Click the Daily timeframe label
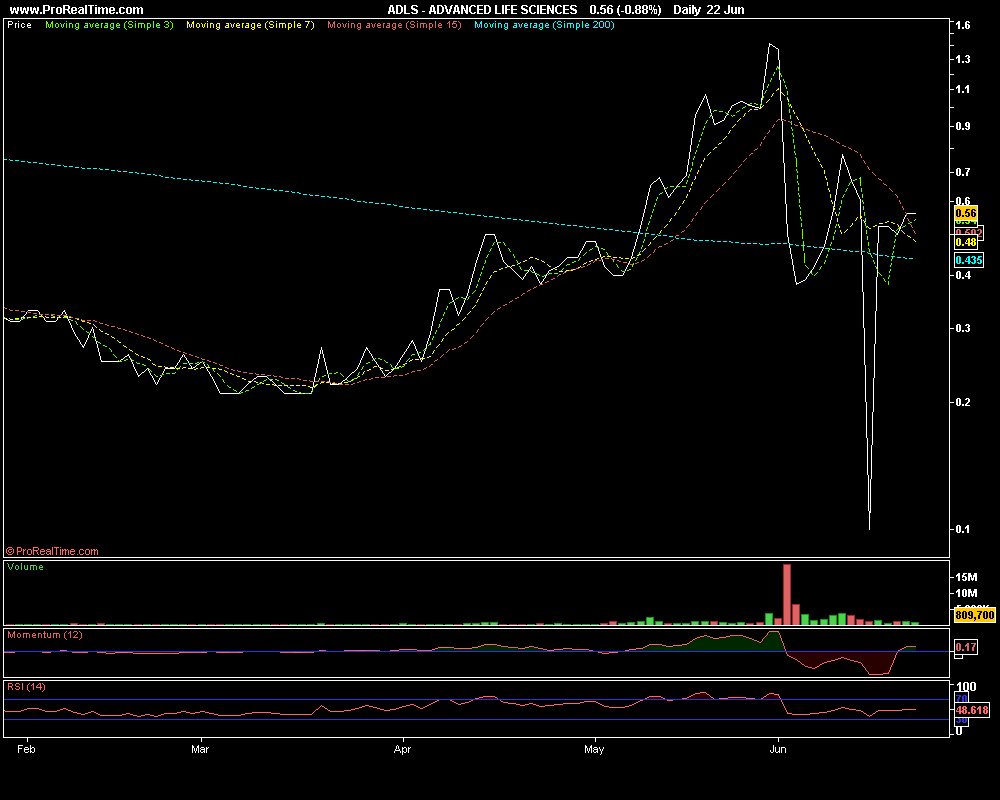 (x=686, y=10)
